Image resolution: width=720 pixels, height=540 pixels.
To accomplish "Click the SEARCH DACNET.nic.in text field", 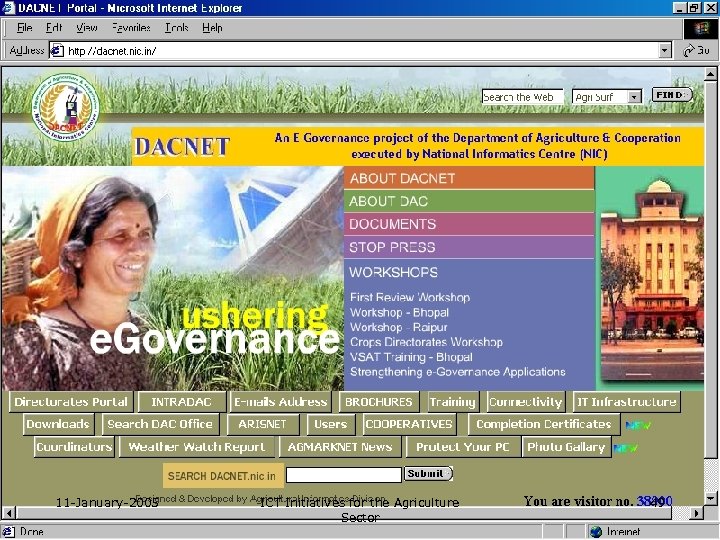I will 343,475.
